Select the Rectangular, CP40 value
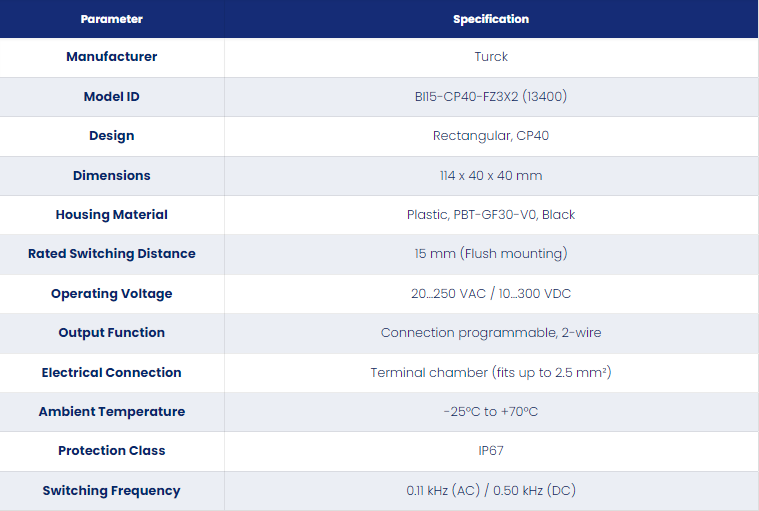759x511 pixels. click(491, 135)
